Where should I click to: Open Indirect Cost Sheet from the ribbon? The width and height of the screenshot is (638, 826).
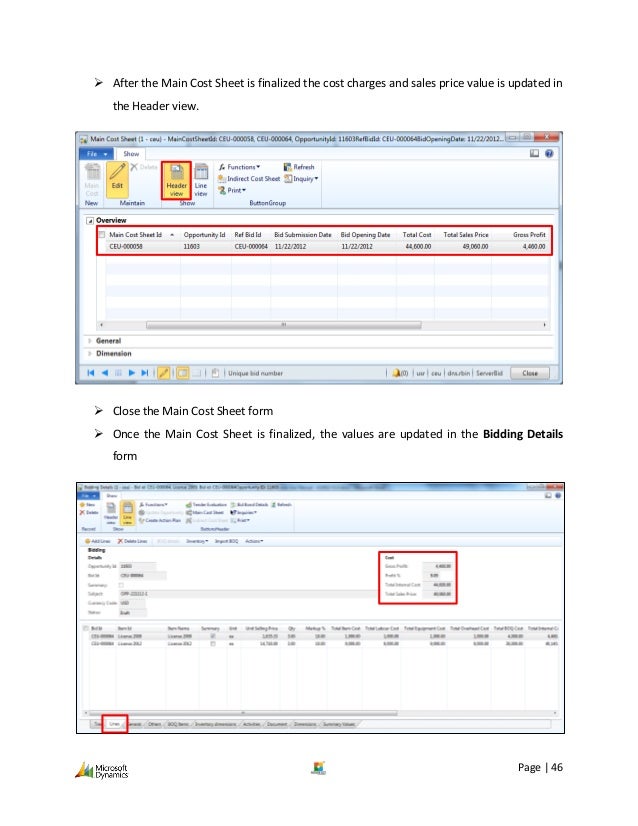[249, 179]
